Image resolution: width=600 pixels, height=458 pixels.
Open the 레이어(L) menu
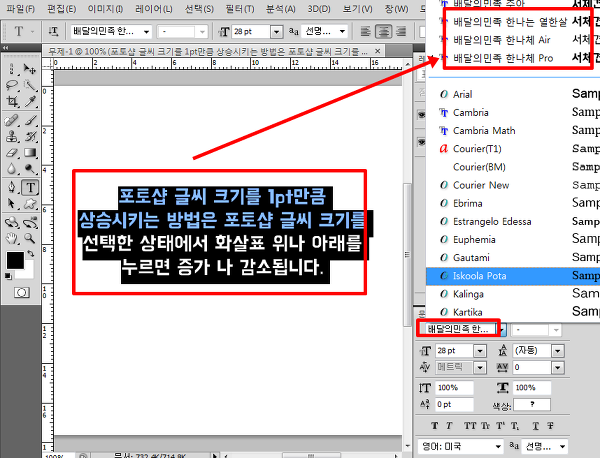[153, 9]
